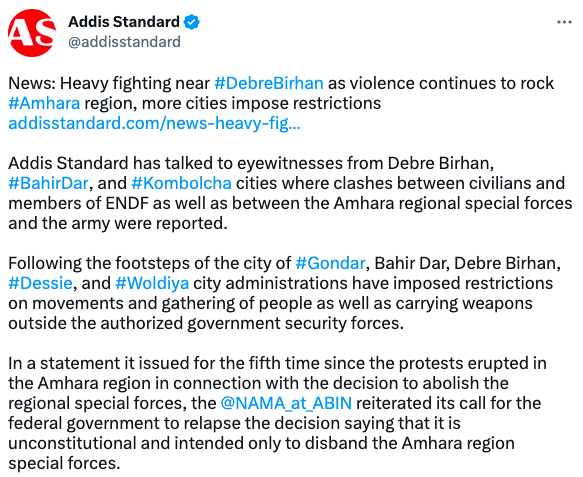Click the word ENDF in the tweet
583x477 pixels.
(127, 204)
